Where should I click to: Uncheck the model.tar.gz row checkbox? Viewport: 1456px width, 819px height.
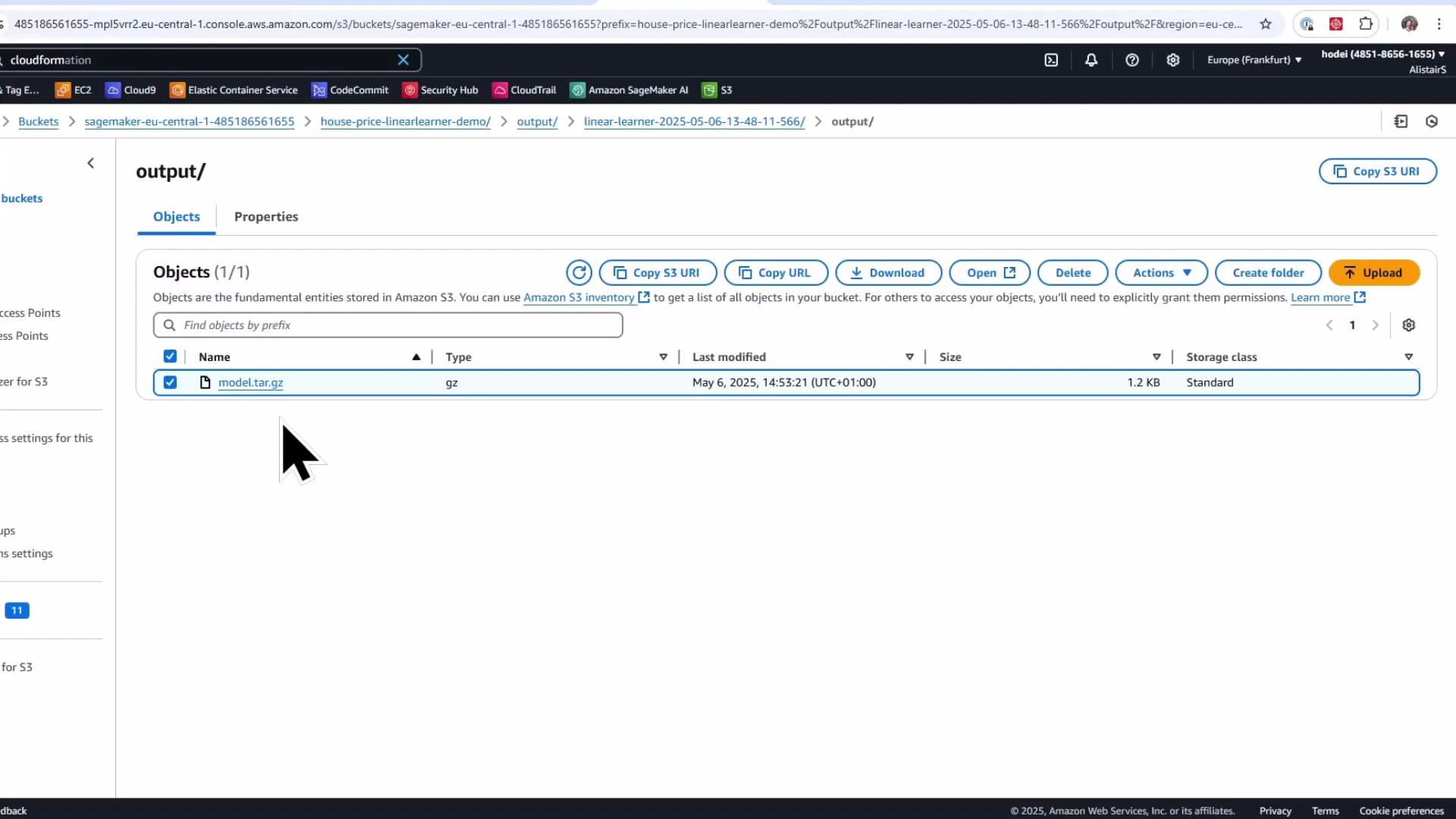click(170, 382)
